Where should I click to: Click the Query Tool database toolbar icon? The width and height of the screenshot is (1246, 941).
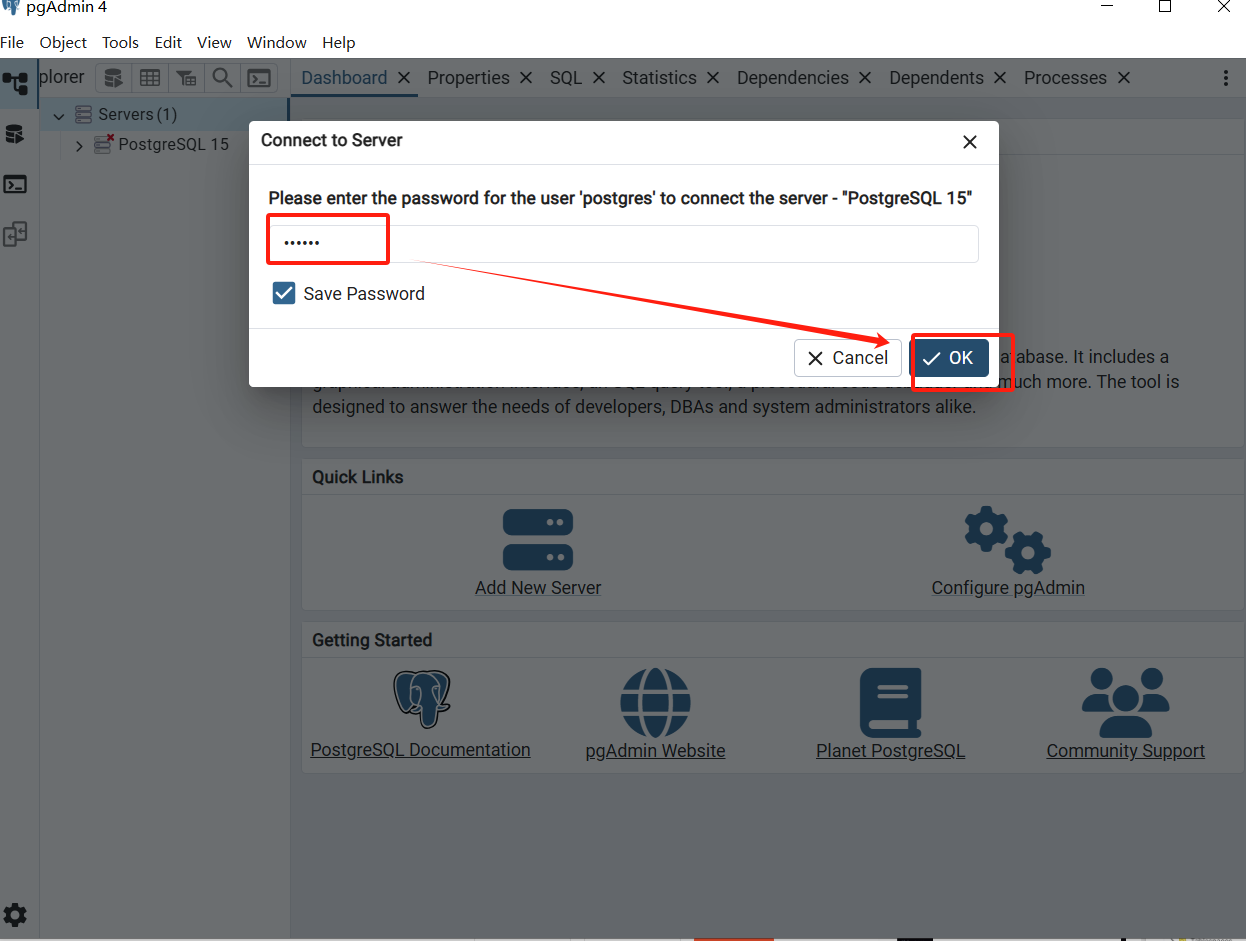(x=114, y=78)
